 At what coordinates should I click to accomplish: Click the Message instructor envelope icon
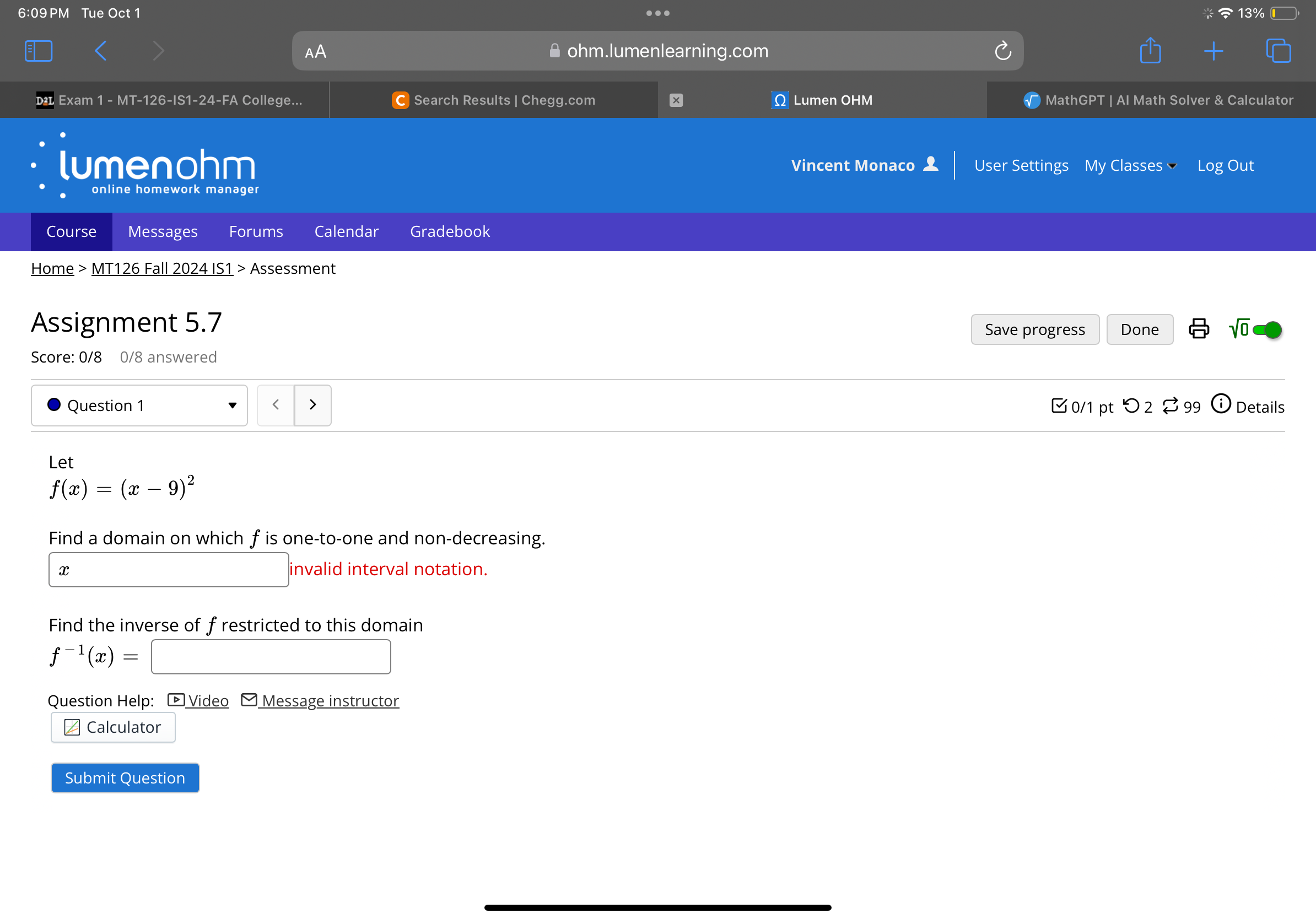[249, 700]
